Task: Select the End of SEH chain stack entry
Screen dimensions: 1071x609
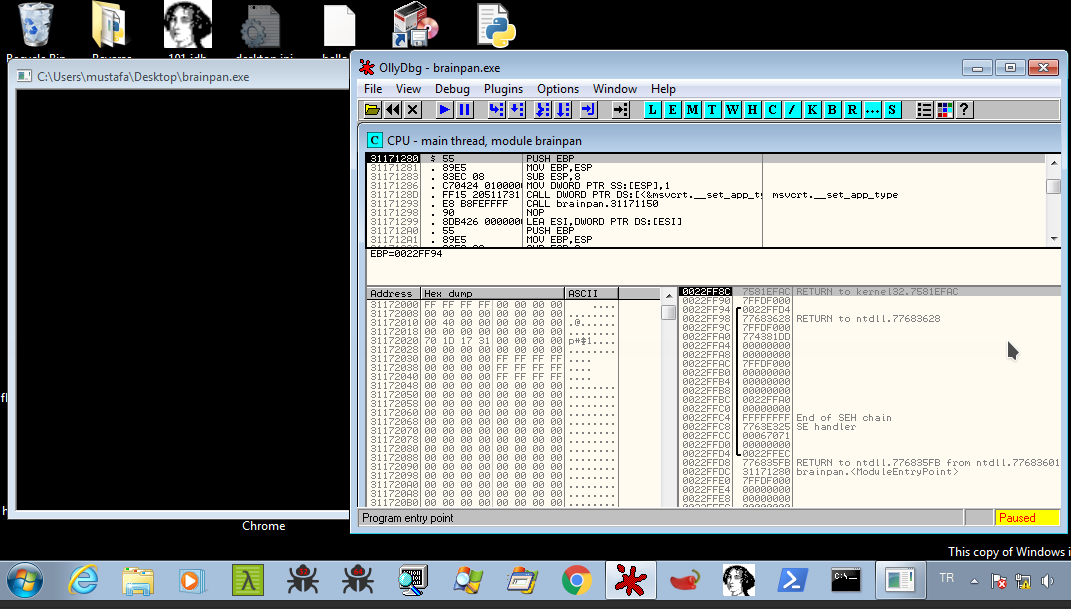Action: coord(844,418)
